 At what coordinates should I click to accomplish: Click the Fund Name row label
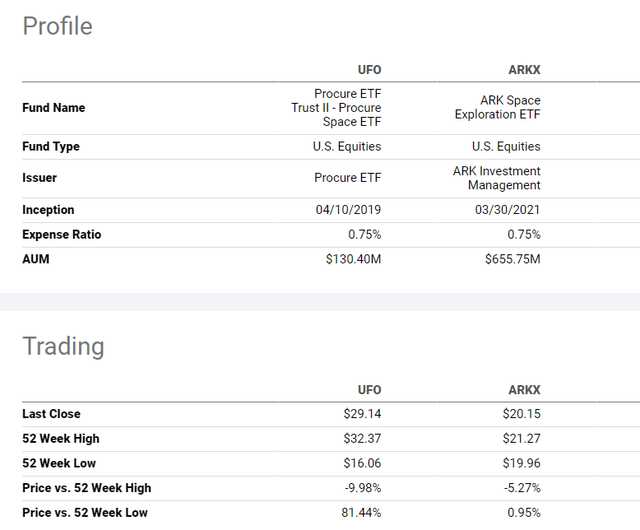point(54,108)
